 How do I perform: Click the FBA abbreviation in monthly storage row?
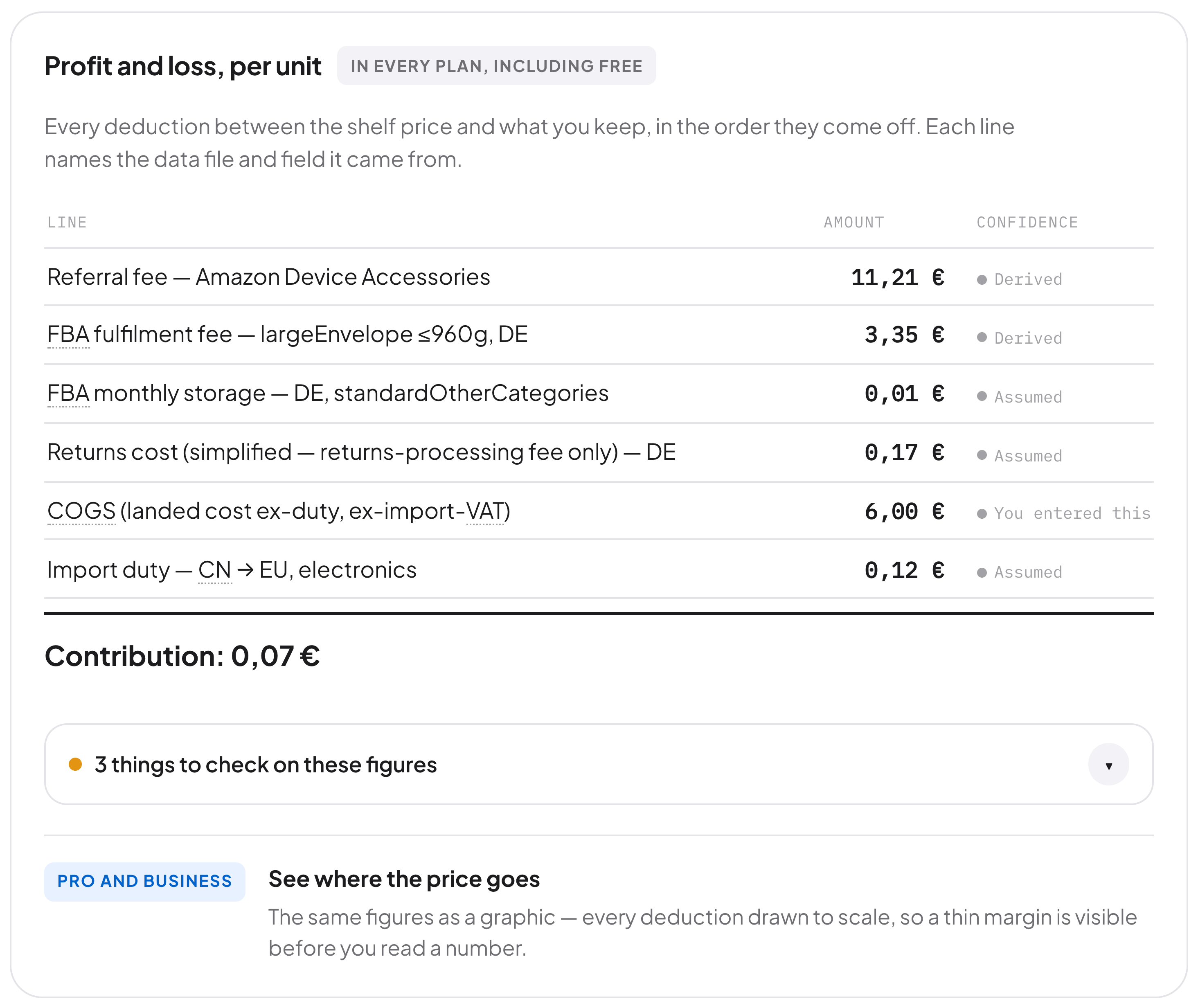pos(69,394)
